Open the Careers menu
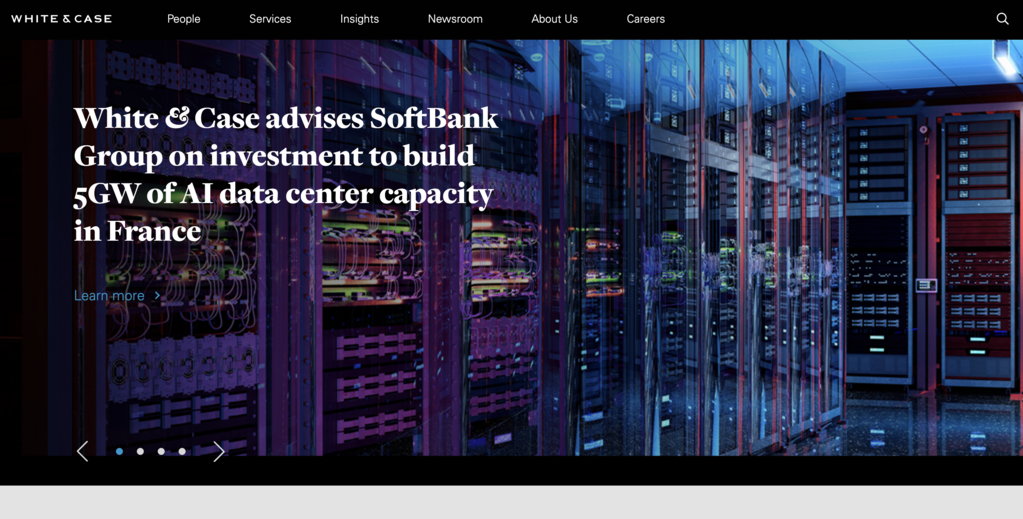The width and height of the screenshot is (1023, 519). point(646,19)
